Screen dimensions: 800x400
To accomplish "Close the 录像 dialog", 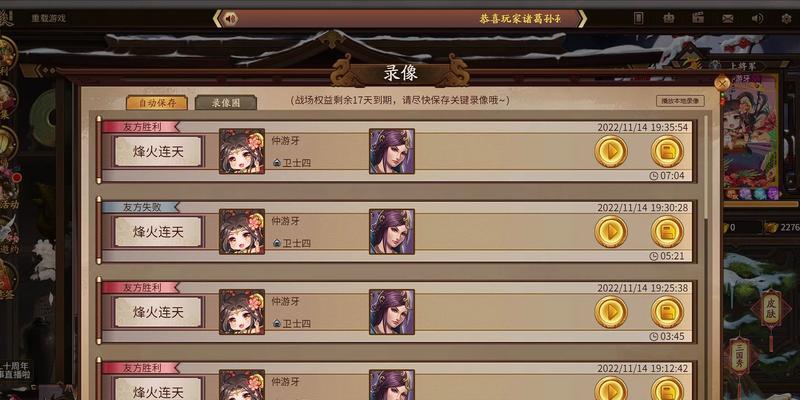I will [x=722, y=83].
